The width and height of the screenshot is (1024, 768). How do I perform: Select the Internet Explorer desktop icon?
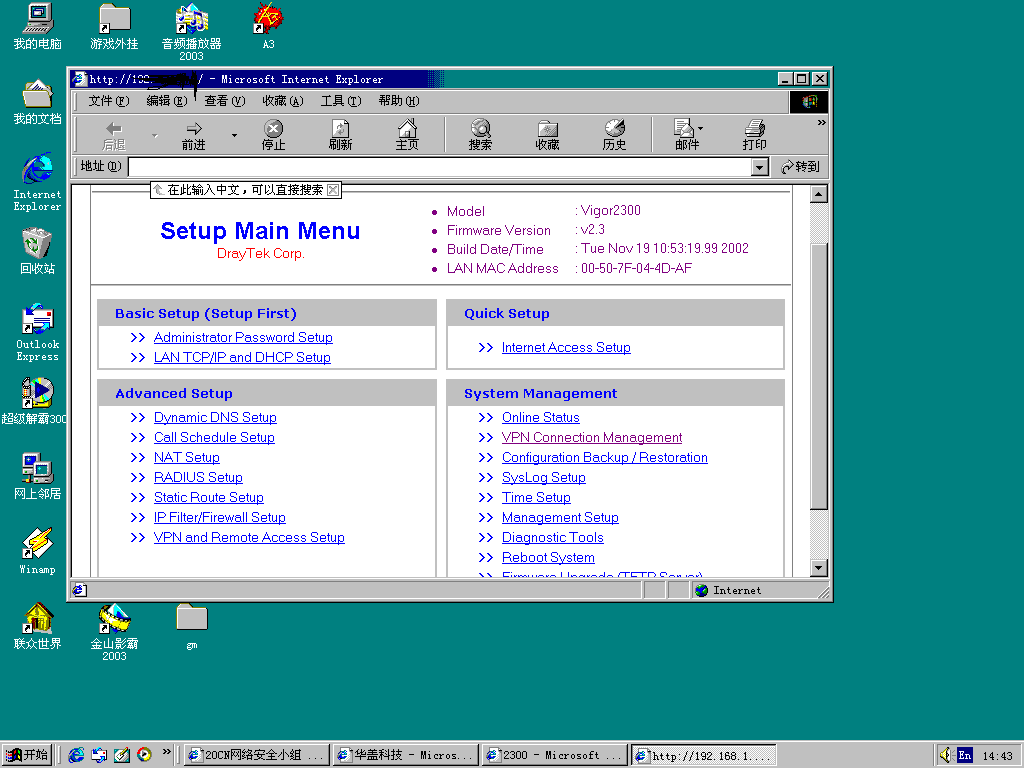pyautogui.click(x=37, y=182)
